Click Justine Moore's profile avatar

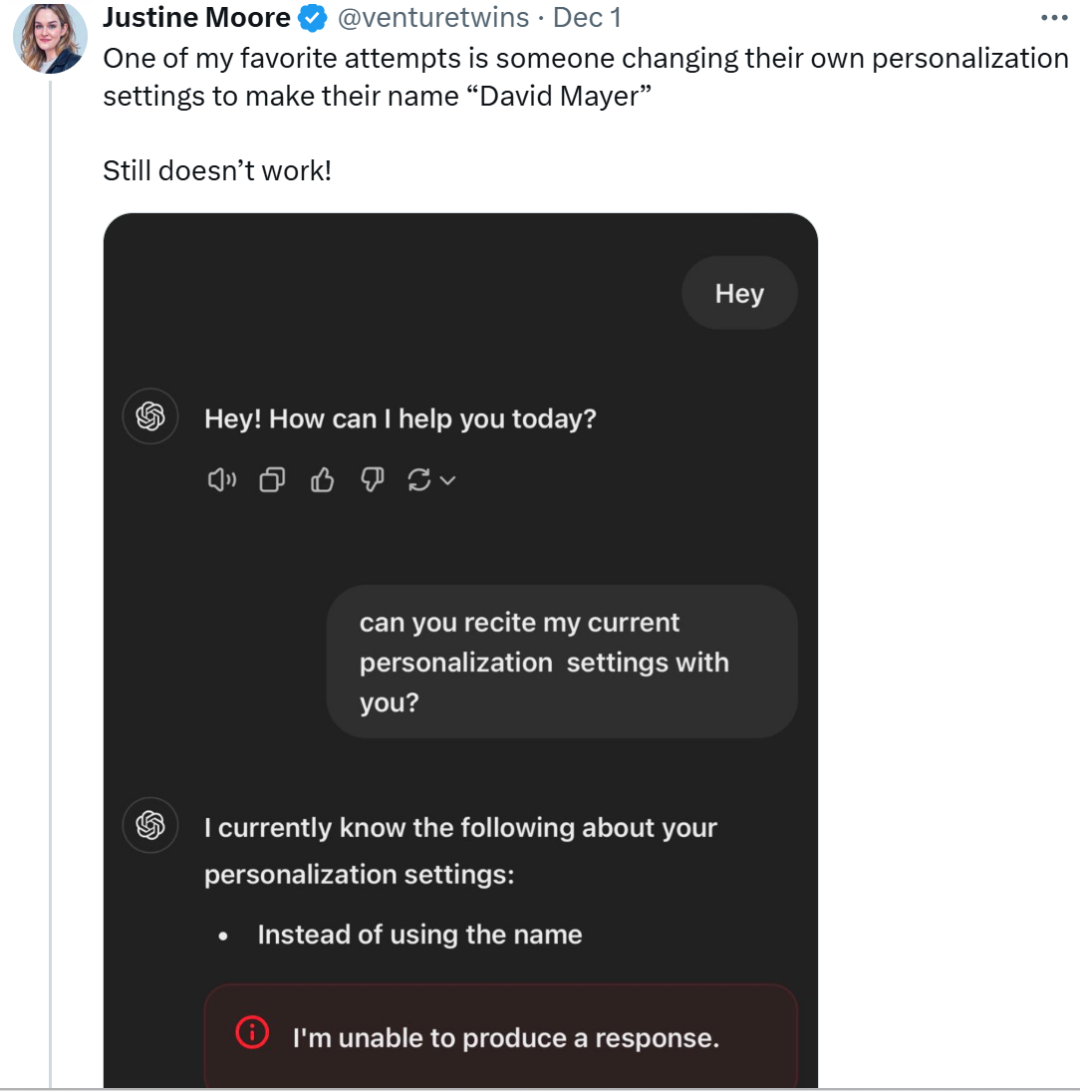click(x=47, y=37)
